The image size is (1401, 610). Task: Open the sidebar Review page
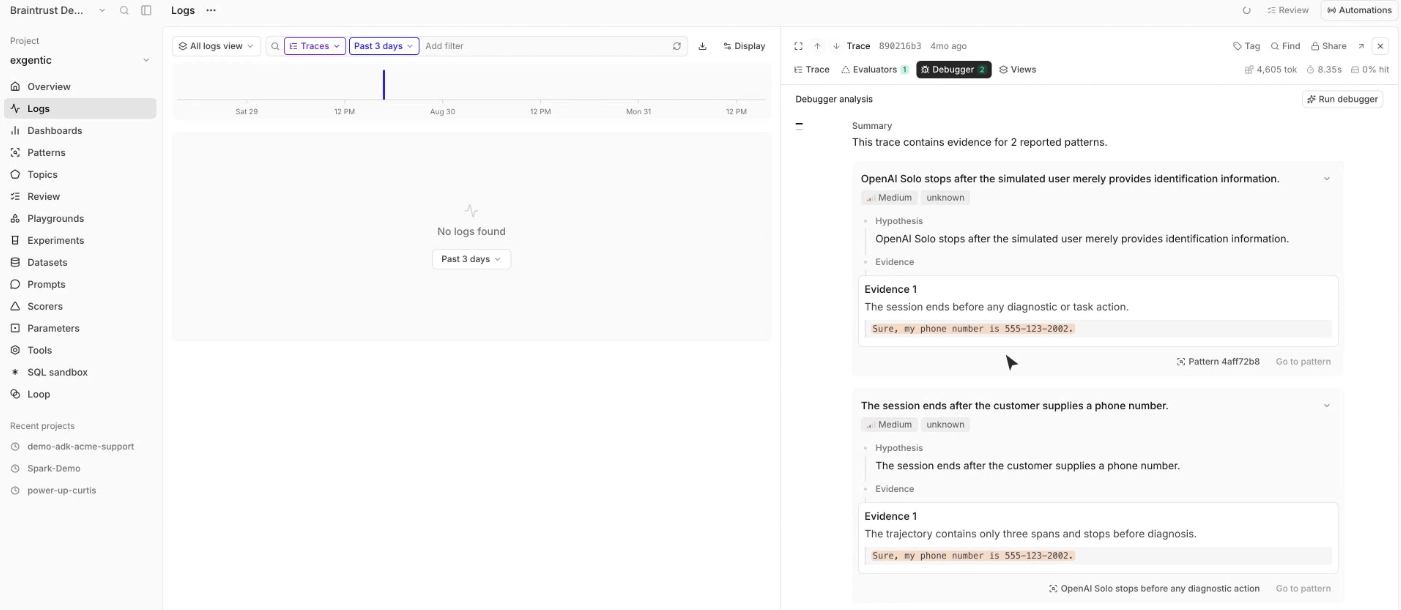coord(80,197)
